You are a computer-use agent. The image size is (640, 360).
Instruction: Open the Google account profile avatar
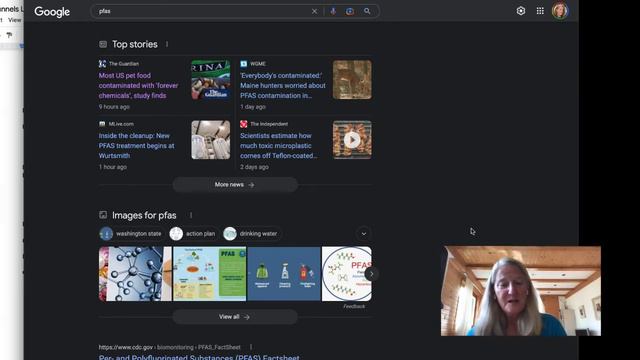pyautogui.click(x=560, y=11)
